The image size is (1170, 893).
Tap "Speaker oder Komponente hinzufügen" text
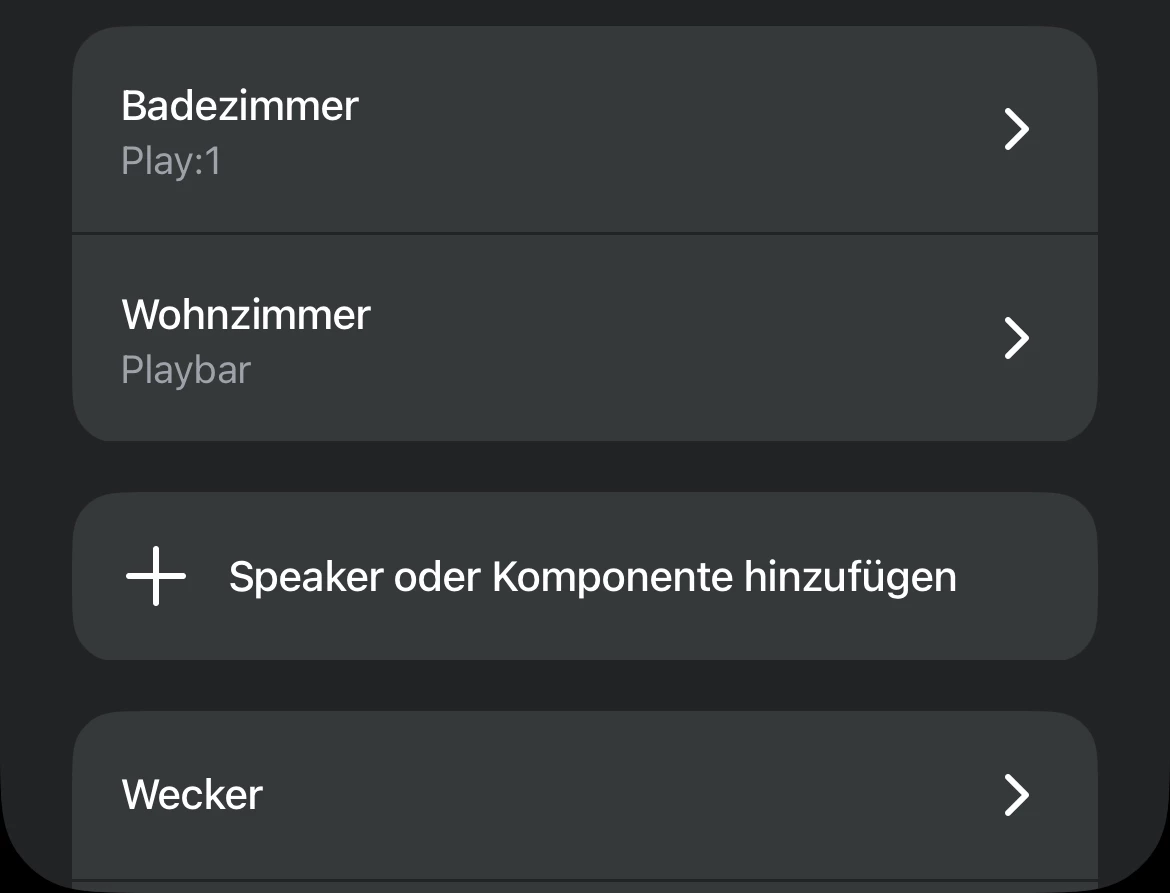click(x=592, y=577)
